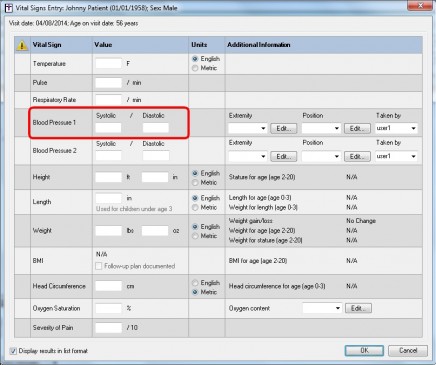Screen dimensions: 436x365
Task: Click the Respiratory Rate value field
Action: (x=109, y=100)
